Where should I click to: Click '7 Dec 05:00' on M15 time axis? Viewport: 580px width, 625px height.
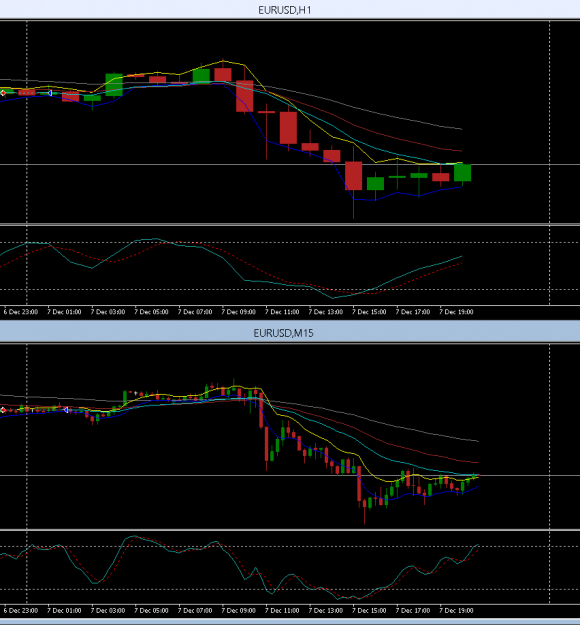[x=151, y=610]
